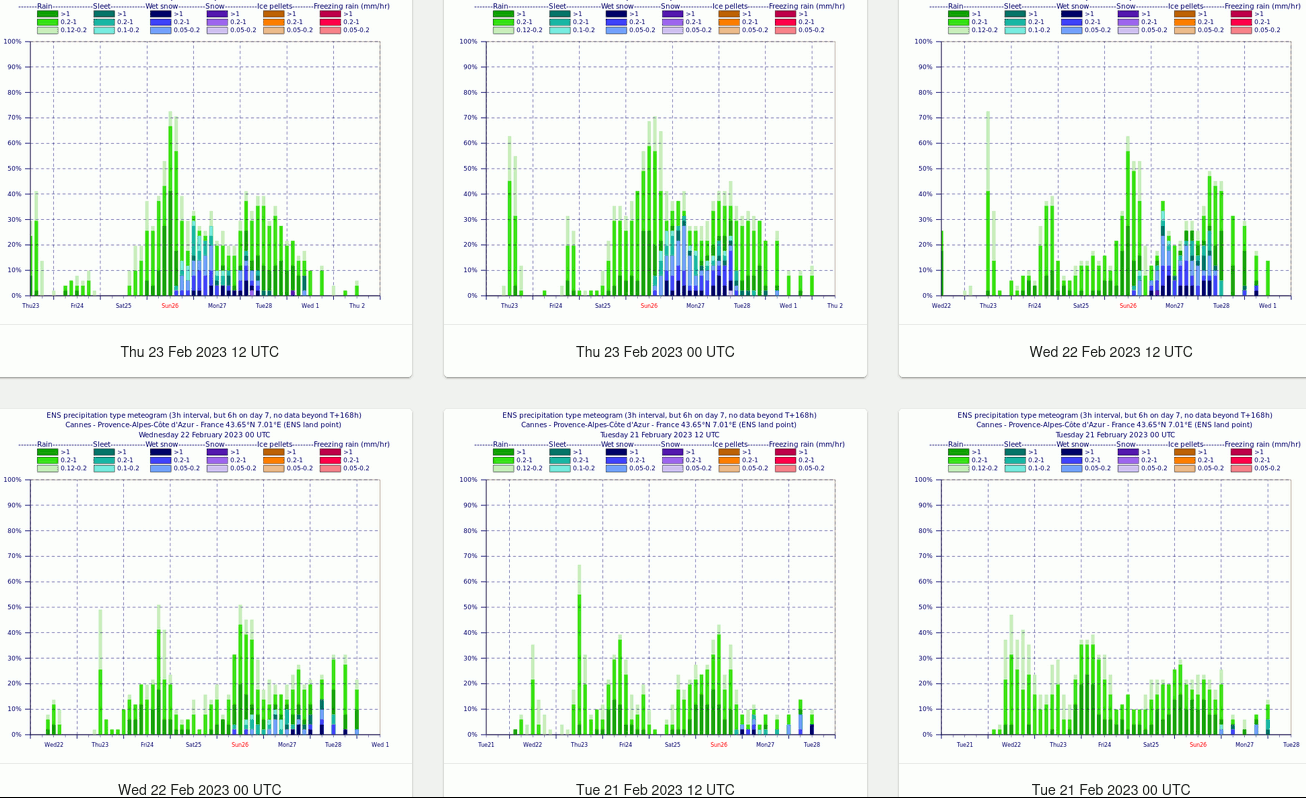The image size is (1306, 798).
Task: Click the chart heading 'Tuesday 21 February 2023 00 UTC'
Action: pos(1115,434)
